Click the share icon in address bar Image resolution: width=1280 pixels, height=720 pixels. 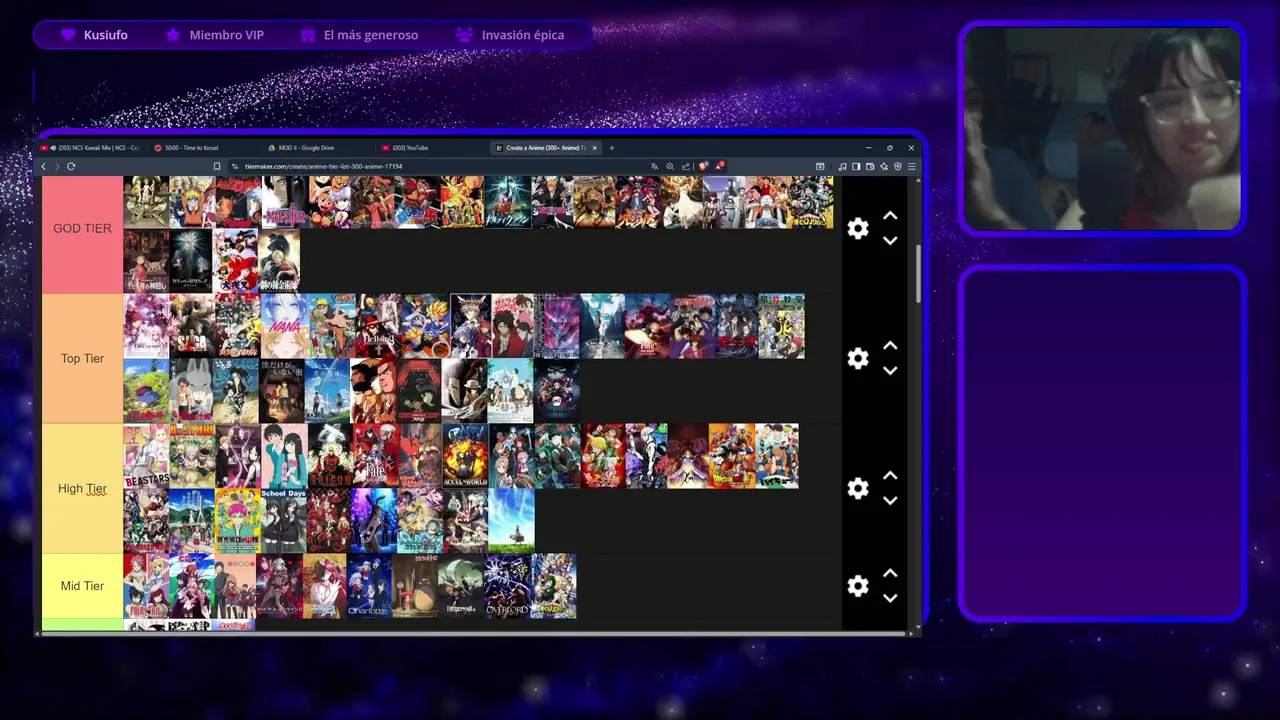point(686,166)
